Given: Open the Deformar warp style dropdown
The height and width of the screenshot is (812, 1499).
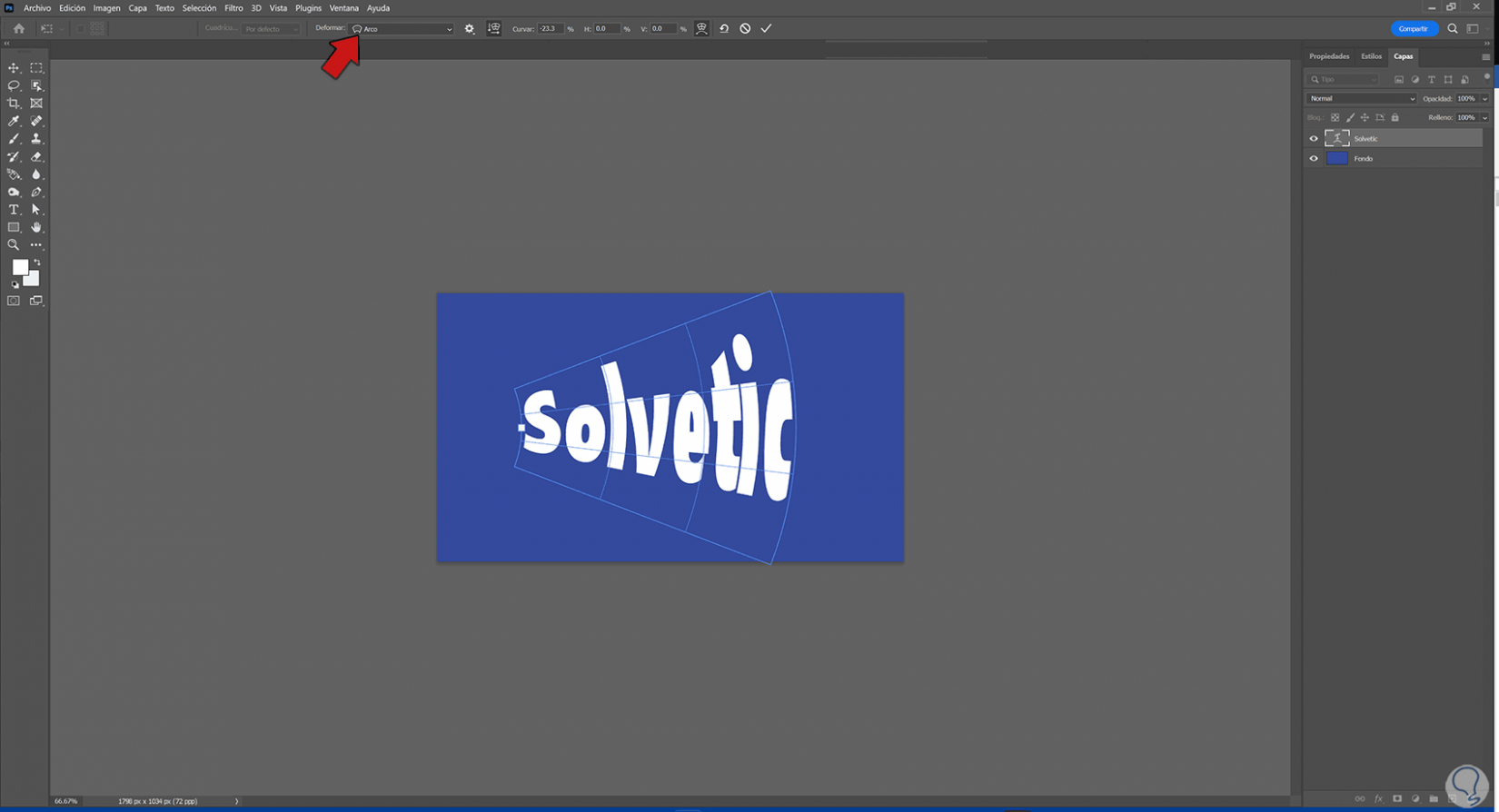Looking at the screenshot, I should click(402, 29).
